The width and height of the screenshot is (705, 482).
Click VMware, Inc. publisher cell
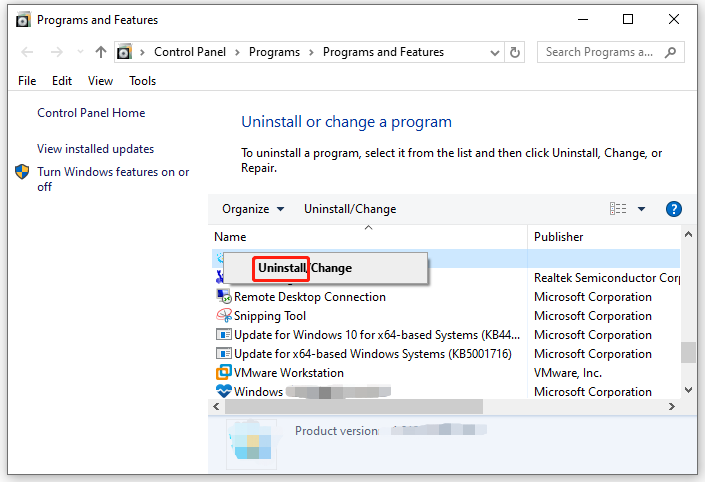point(567,373)
